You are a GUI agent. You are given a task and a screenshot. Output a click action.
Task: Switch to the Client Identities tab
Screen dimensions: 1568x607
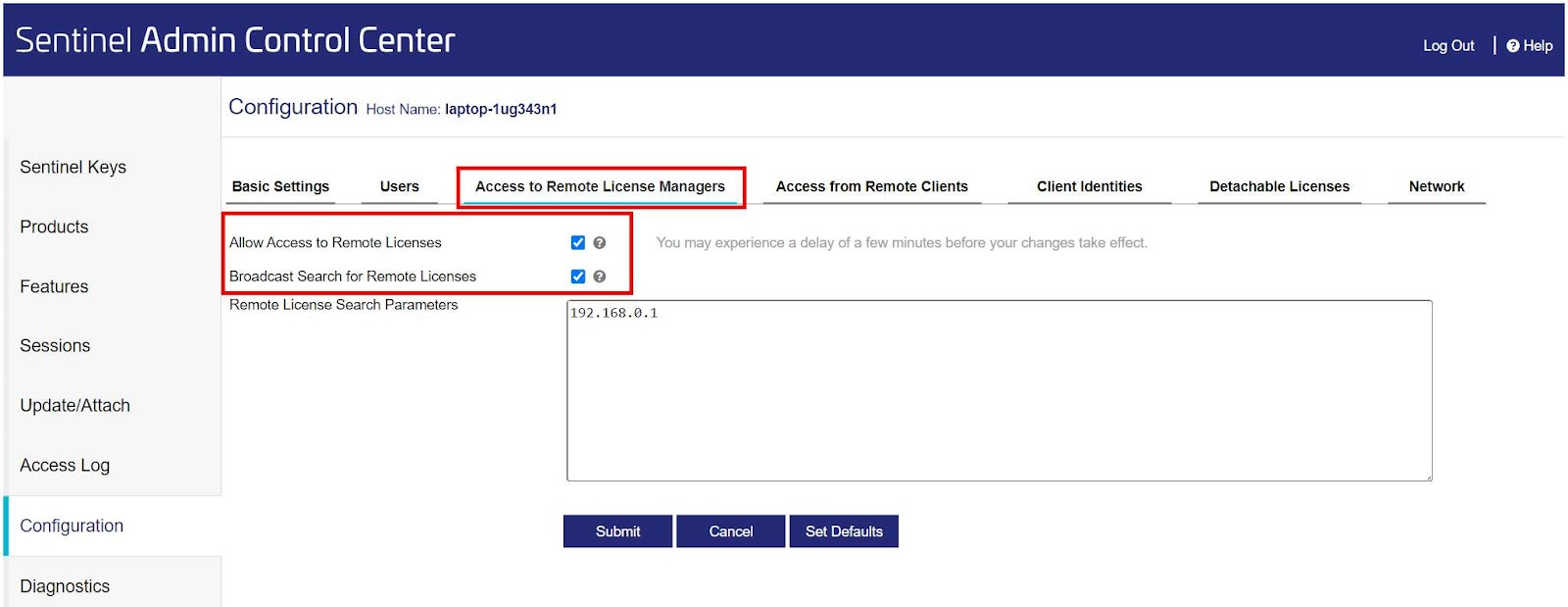pyautogui.click(x=1089, y=186)
